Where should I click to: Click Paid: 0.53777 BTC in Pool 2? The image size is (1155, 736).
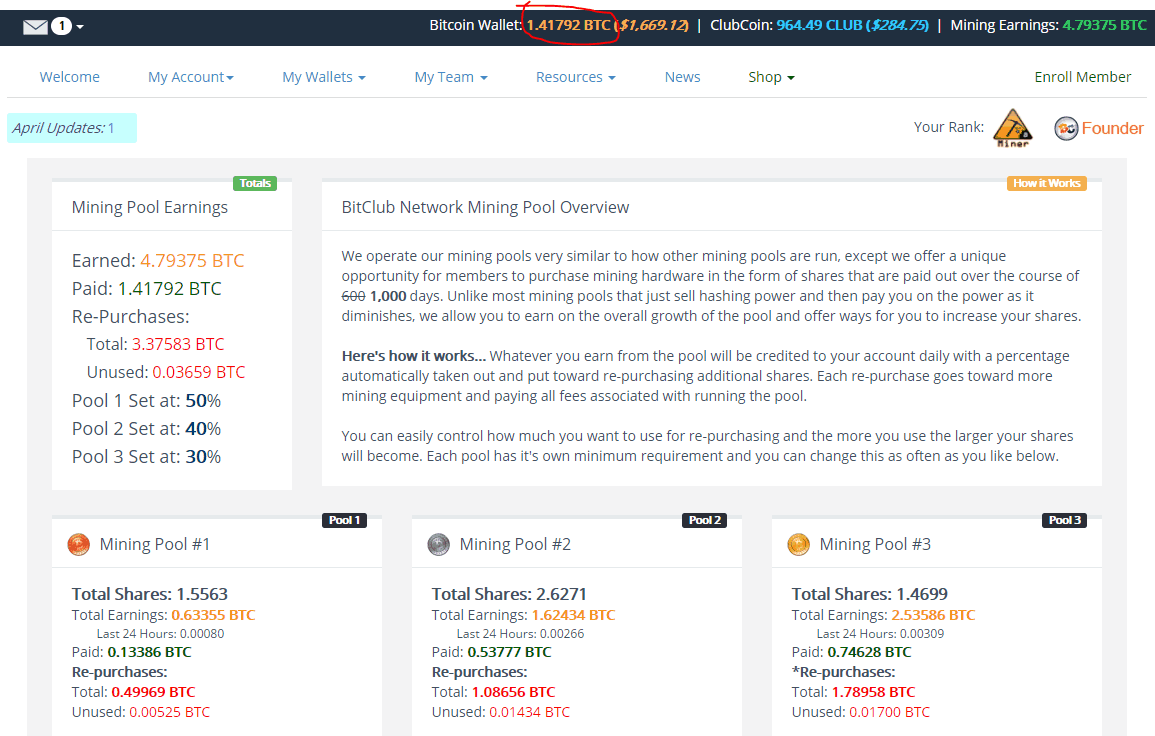click(491, 652)
